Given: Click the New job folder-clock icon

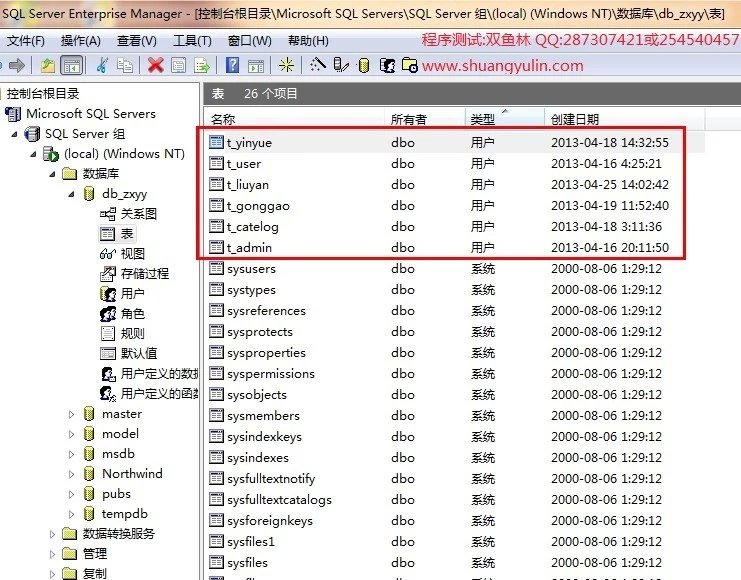Looking at the screenshot, I should pyautogui.click(x=410, y=65).
